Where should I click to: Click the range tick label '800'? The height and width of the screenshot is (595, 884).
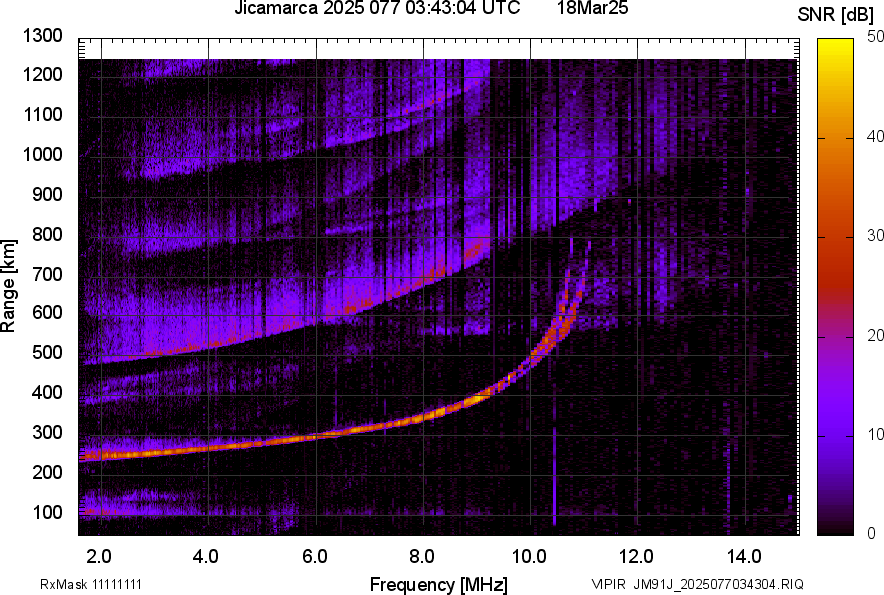coord(47,234)
